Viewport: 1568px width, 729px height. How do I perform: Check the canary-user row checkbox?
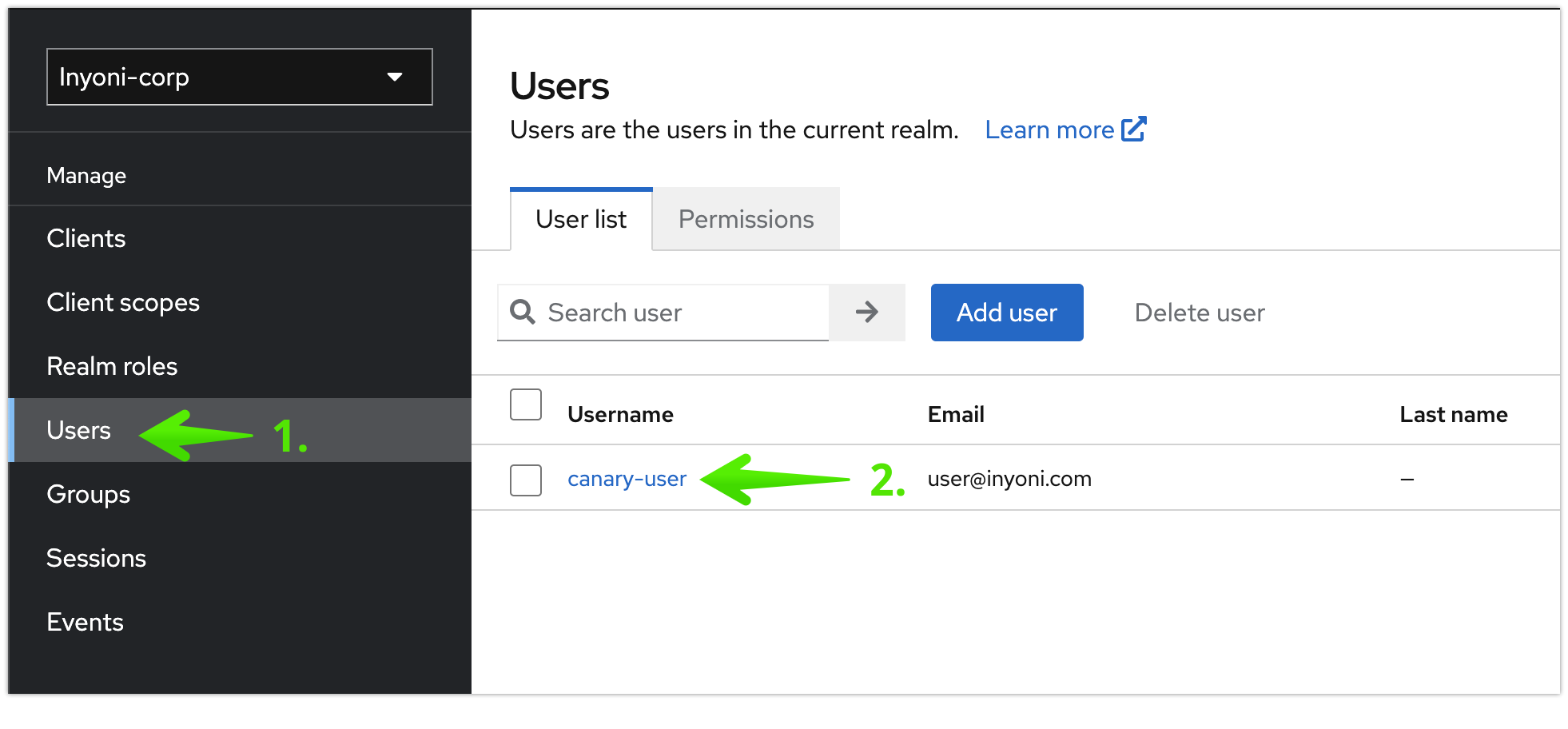point(526,480)
